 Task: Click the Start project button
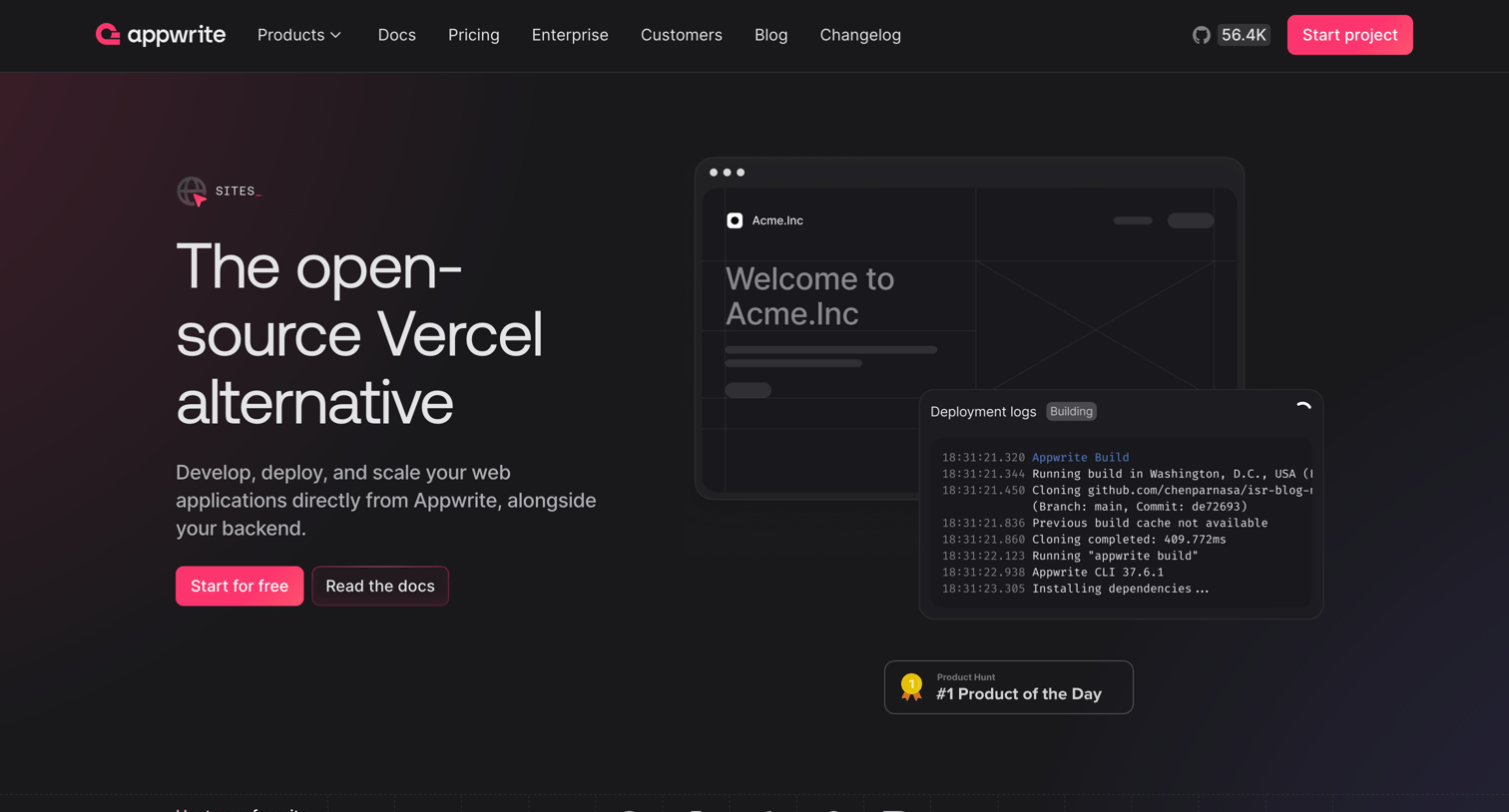pyautogui.click(x=1349, y=35)
